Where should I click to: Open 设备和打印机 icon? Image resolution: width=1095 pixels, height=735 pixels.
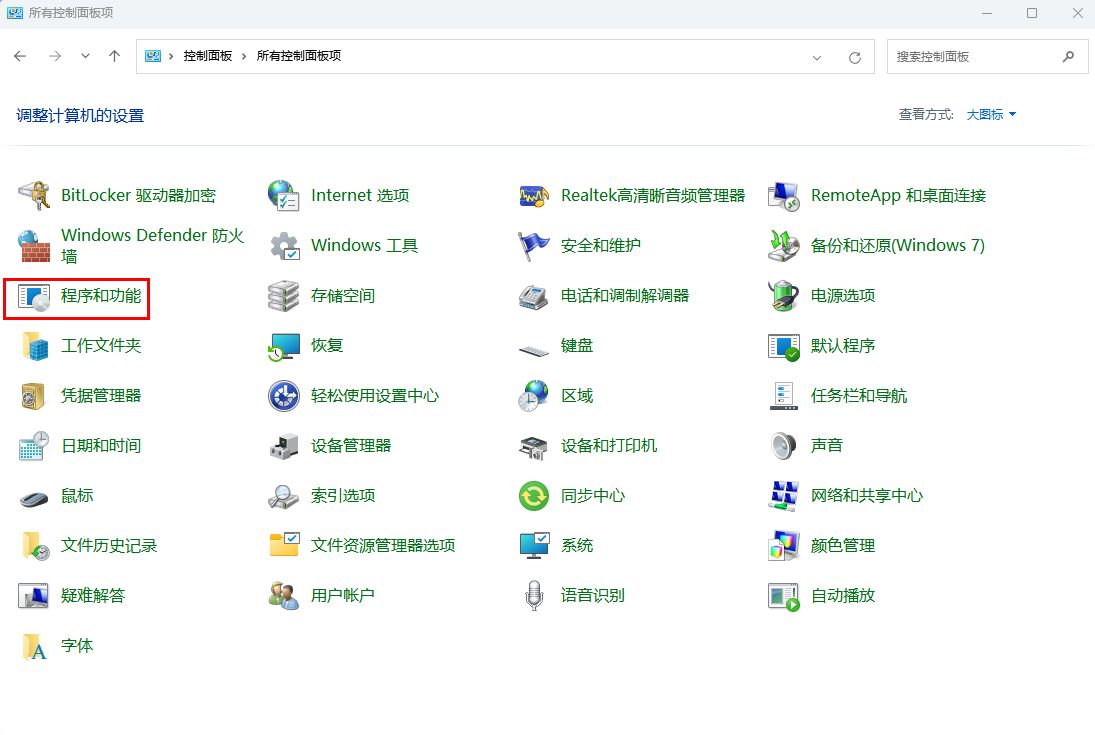coord(534,447)
